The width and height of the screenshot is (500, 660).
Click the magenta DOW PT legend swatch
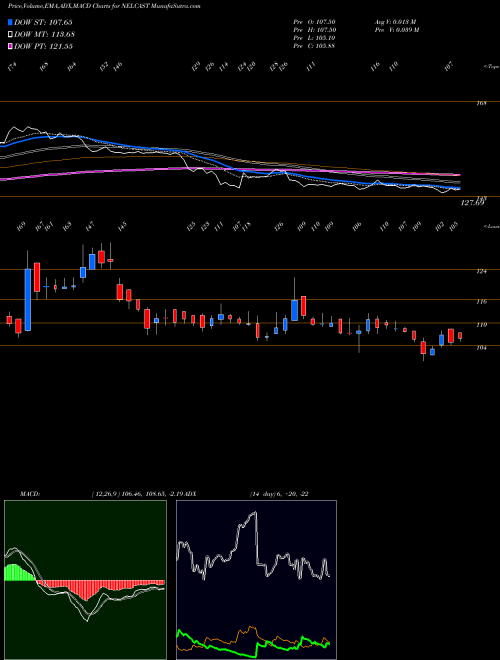tap(10, 46)
